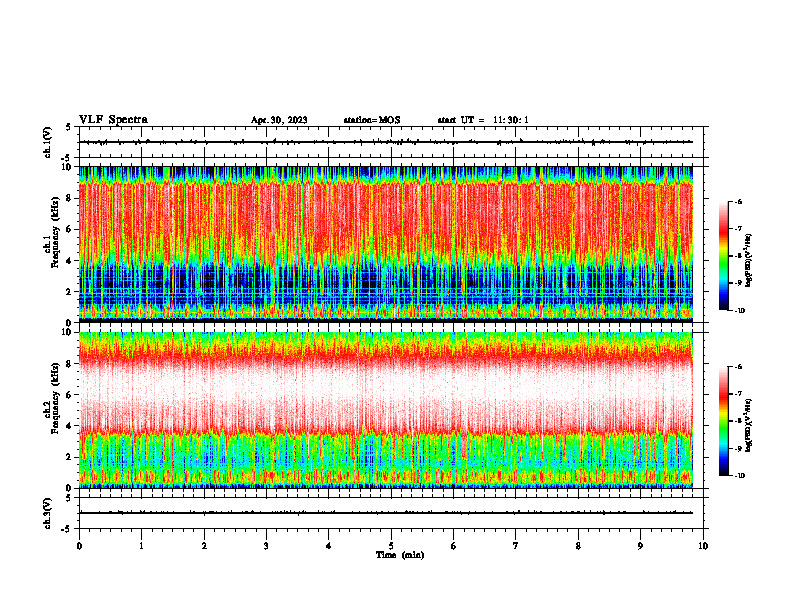Click the ch.3 voltage waveform trace
792x612 pixels.
pyautogui.click(x=385, y=513)
